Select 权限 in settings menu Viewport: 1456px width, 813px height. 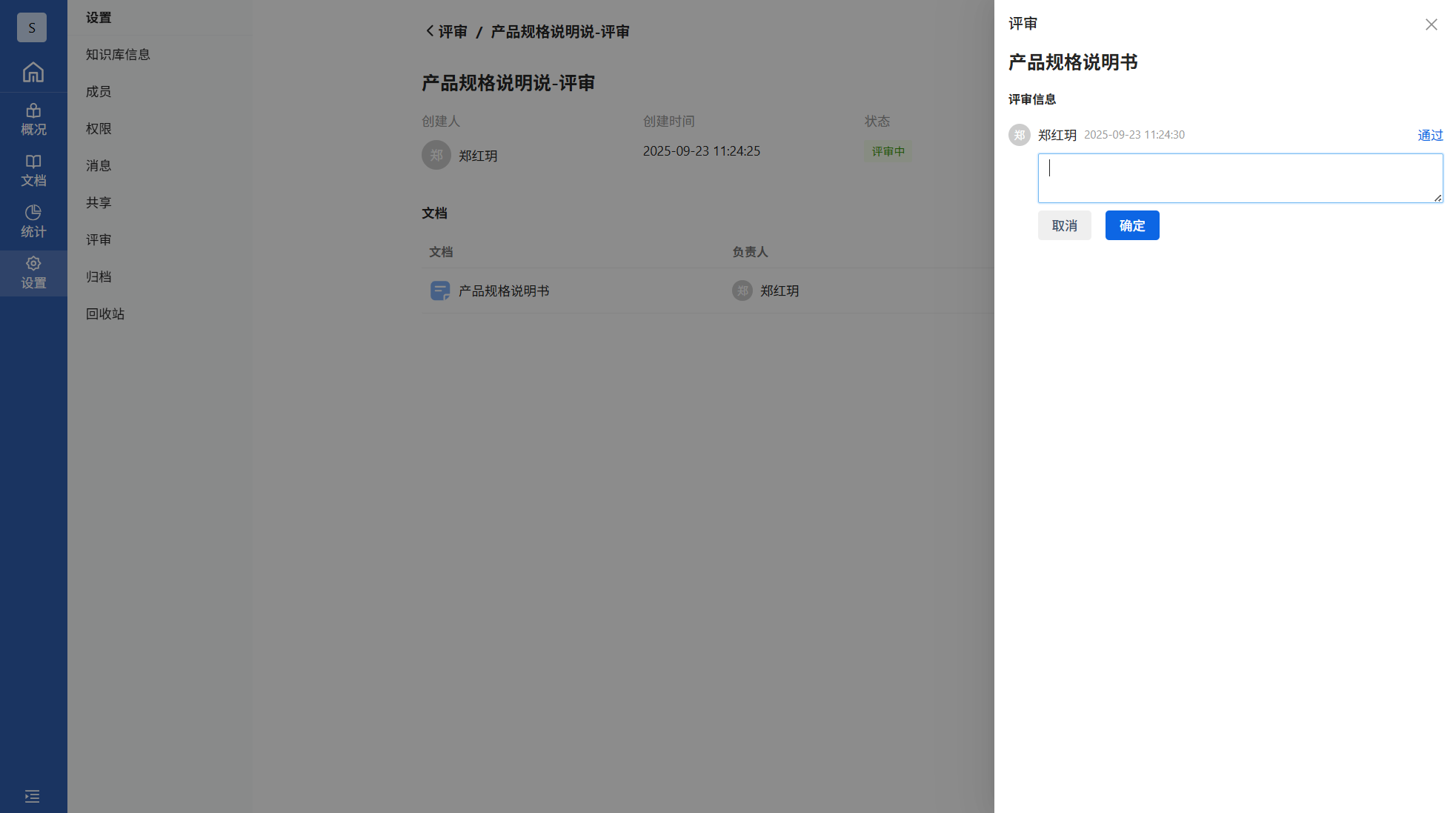coord(99,128)
